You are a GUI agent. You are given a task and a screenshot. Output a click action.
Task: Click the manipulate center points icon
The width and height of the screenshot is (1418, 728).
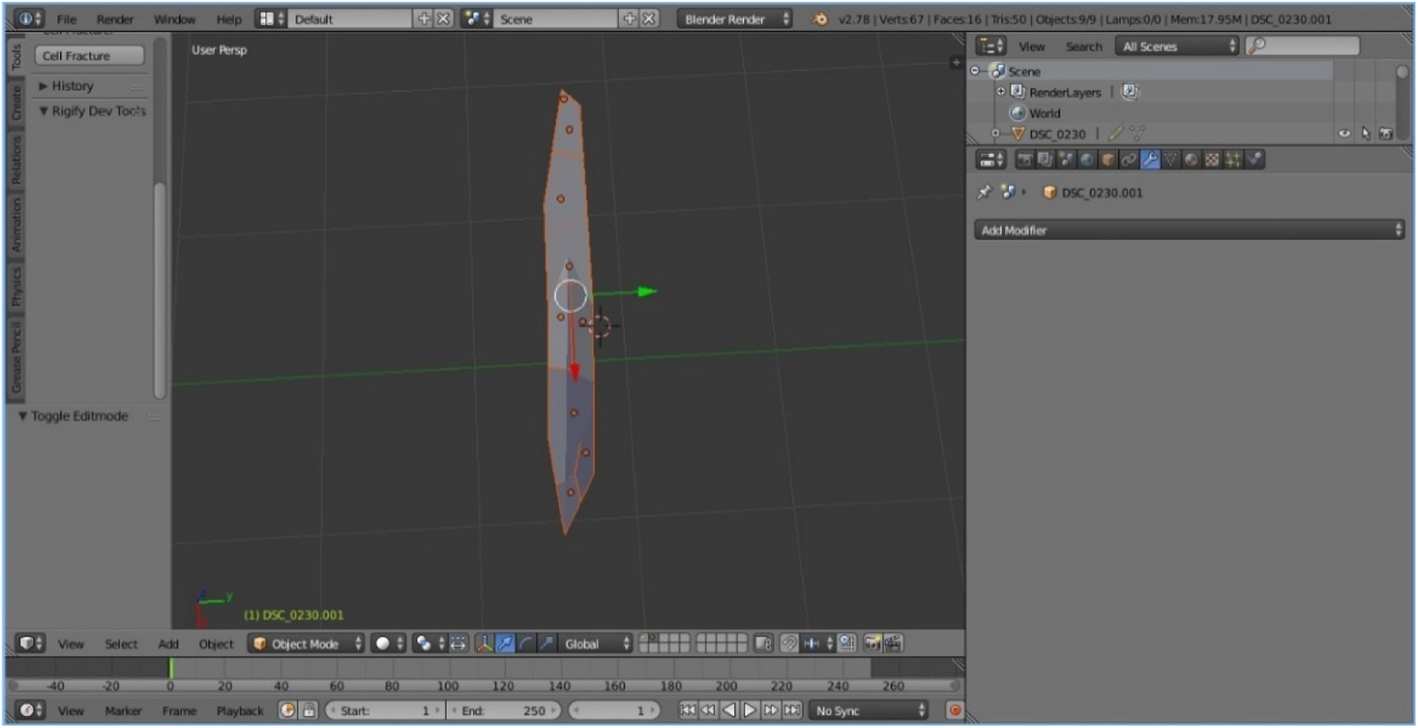[458, 644]
